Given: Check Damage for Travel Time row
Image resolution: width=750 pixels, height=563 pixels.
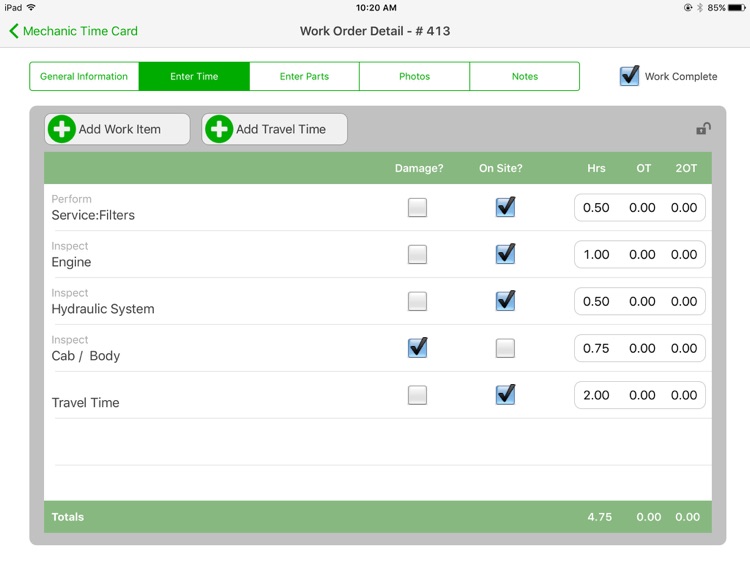Looking at the screenshot, I should 417,395.
